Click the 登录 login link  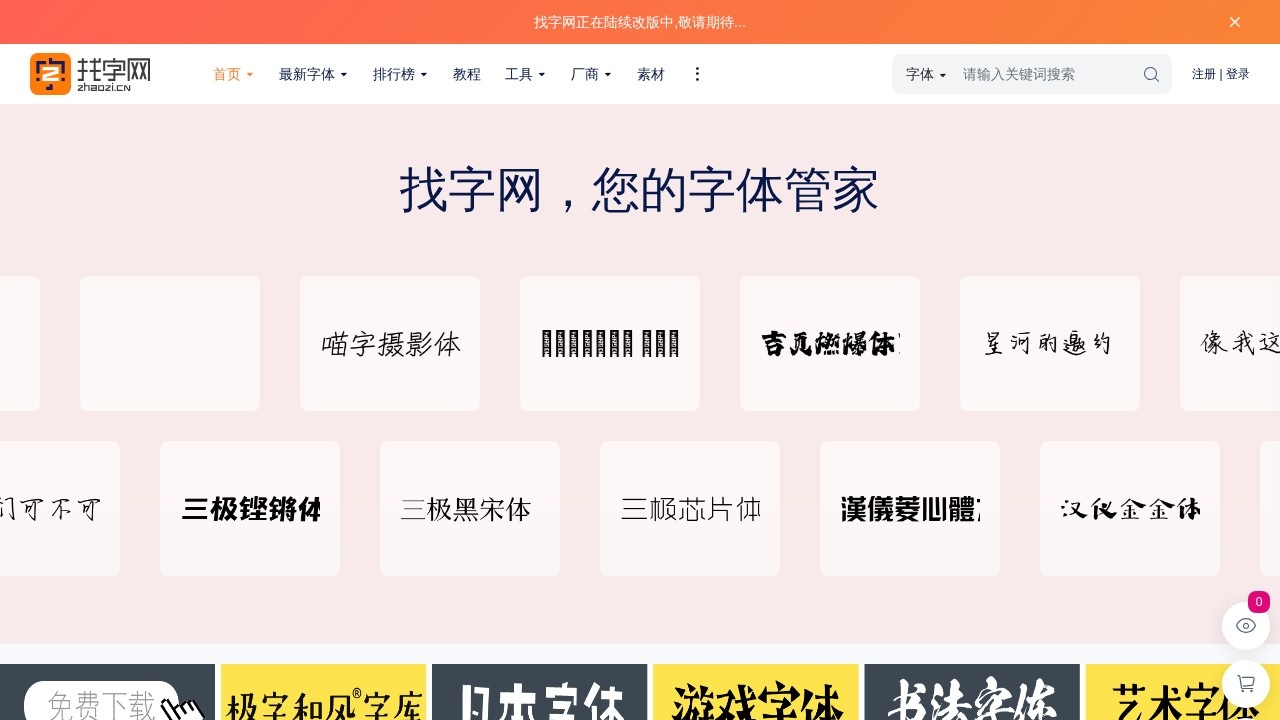(1238, 74)
